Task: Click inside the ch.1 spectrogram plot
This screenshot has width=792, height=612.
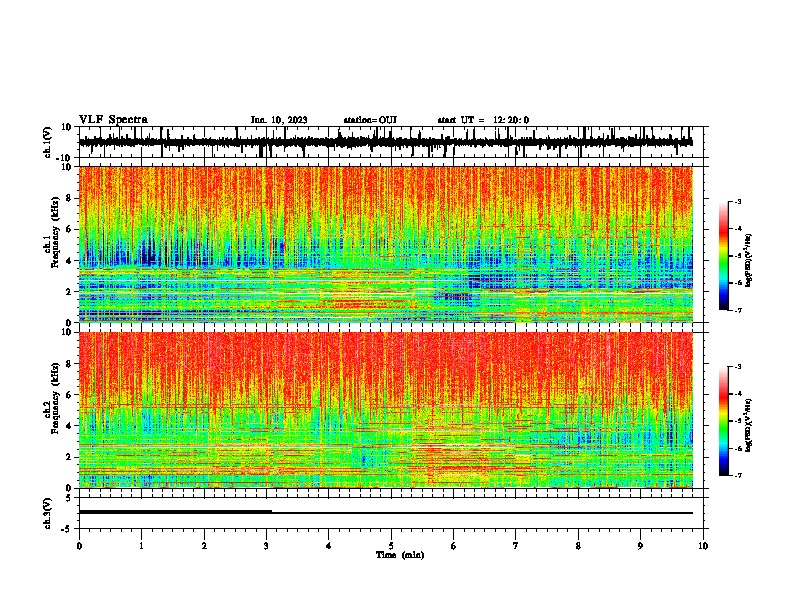Action: [x=386, y=244]
